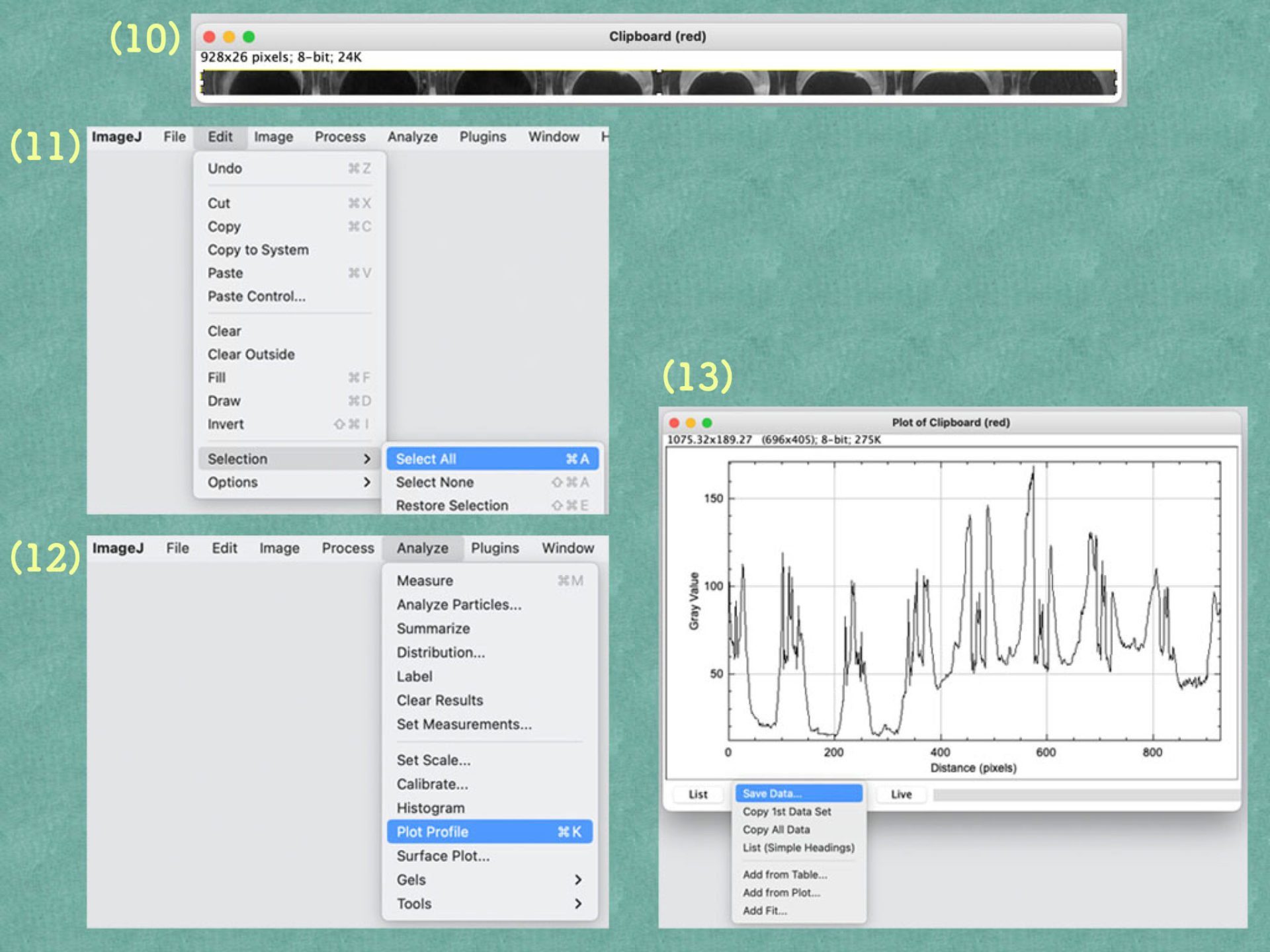
Task: Click the List button below plot
Action: [x=698, y=794]
